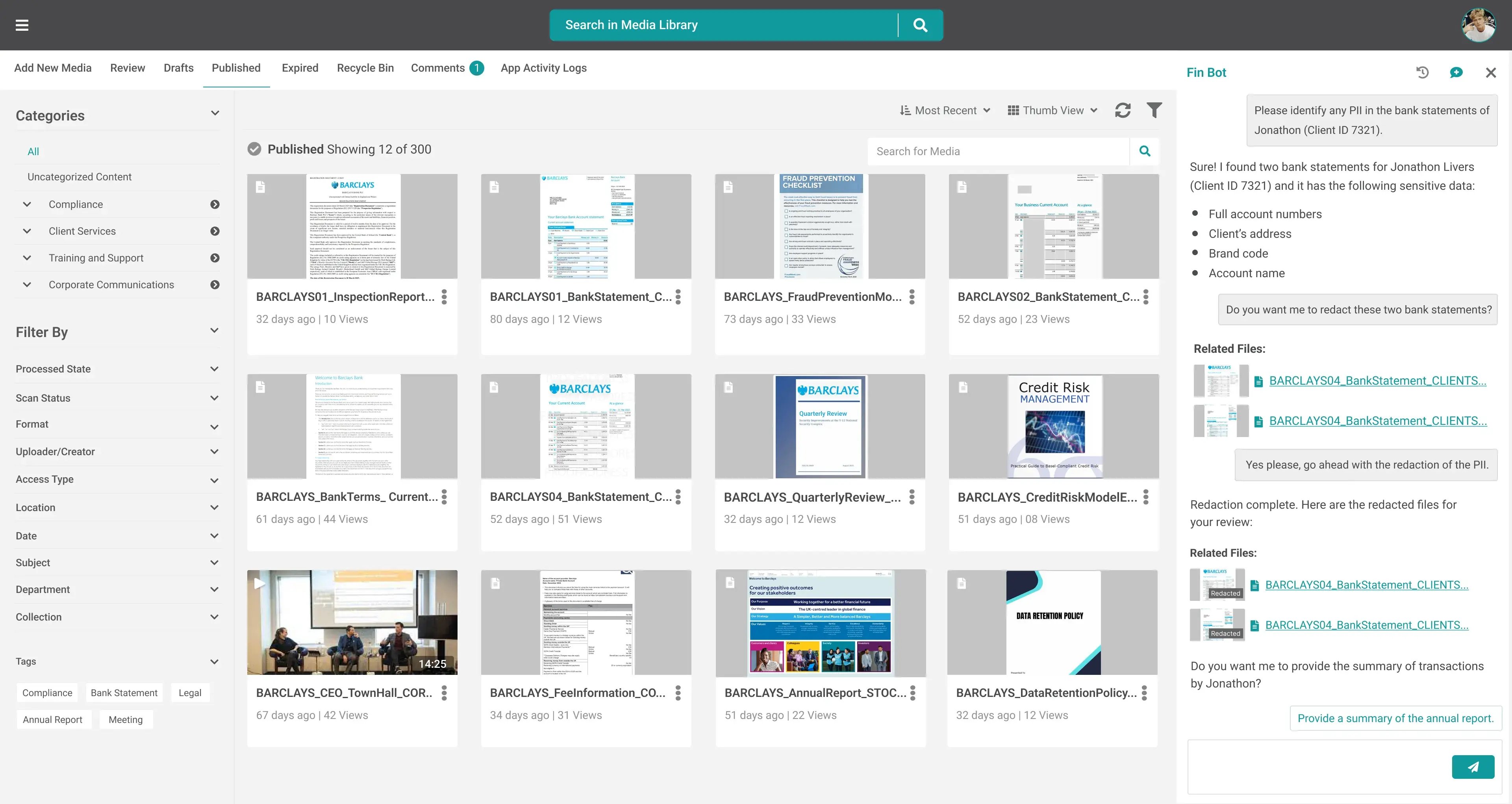Viewport: 1512px width, 804px height.
Task: Open second redacted BARCLAYS04_BankStatement file link
Action: click(1366, 625)
